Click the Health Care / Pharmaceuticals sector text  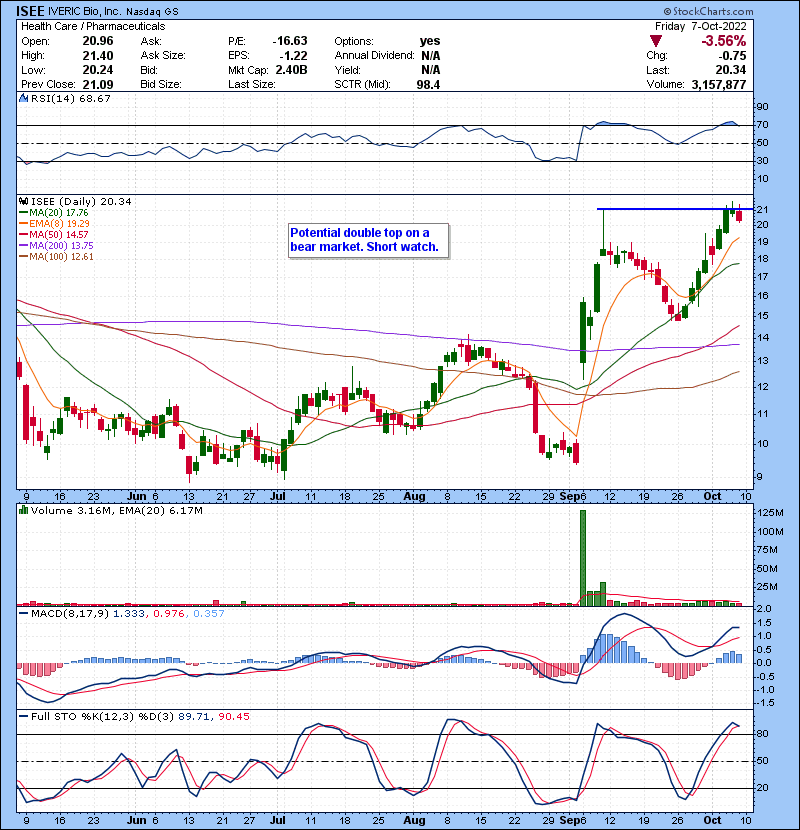pyautogui.click(x=93, y=26)
